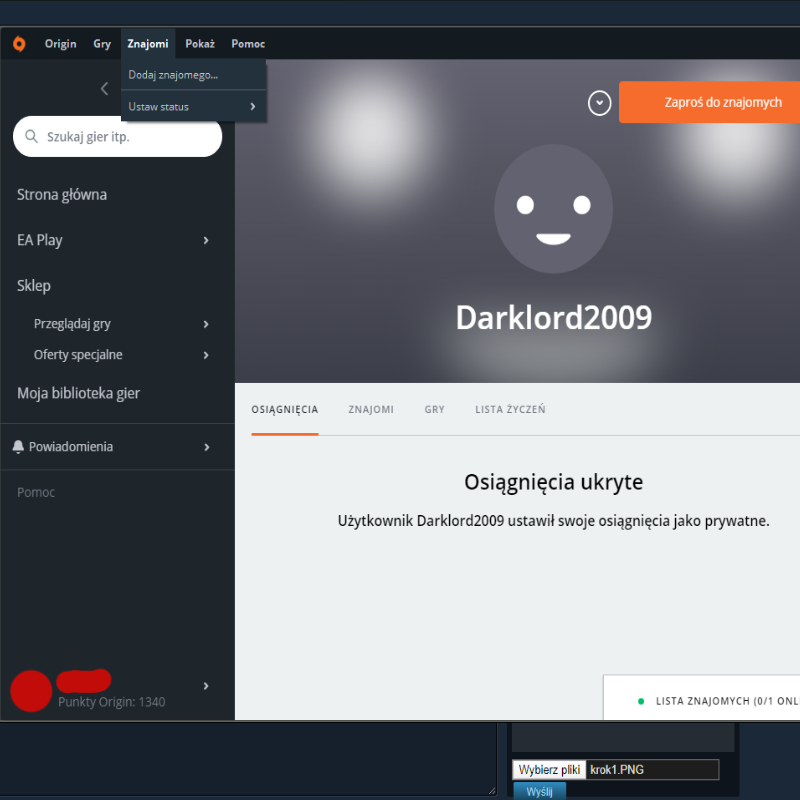Click the orange Origin logo icon

pos(19,44)
